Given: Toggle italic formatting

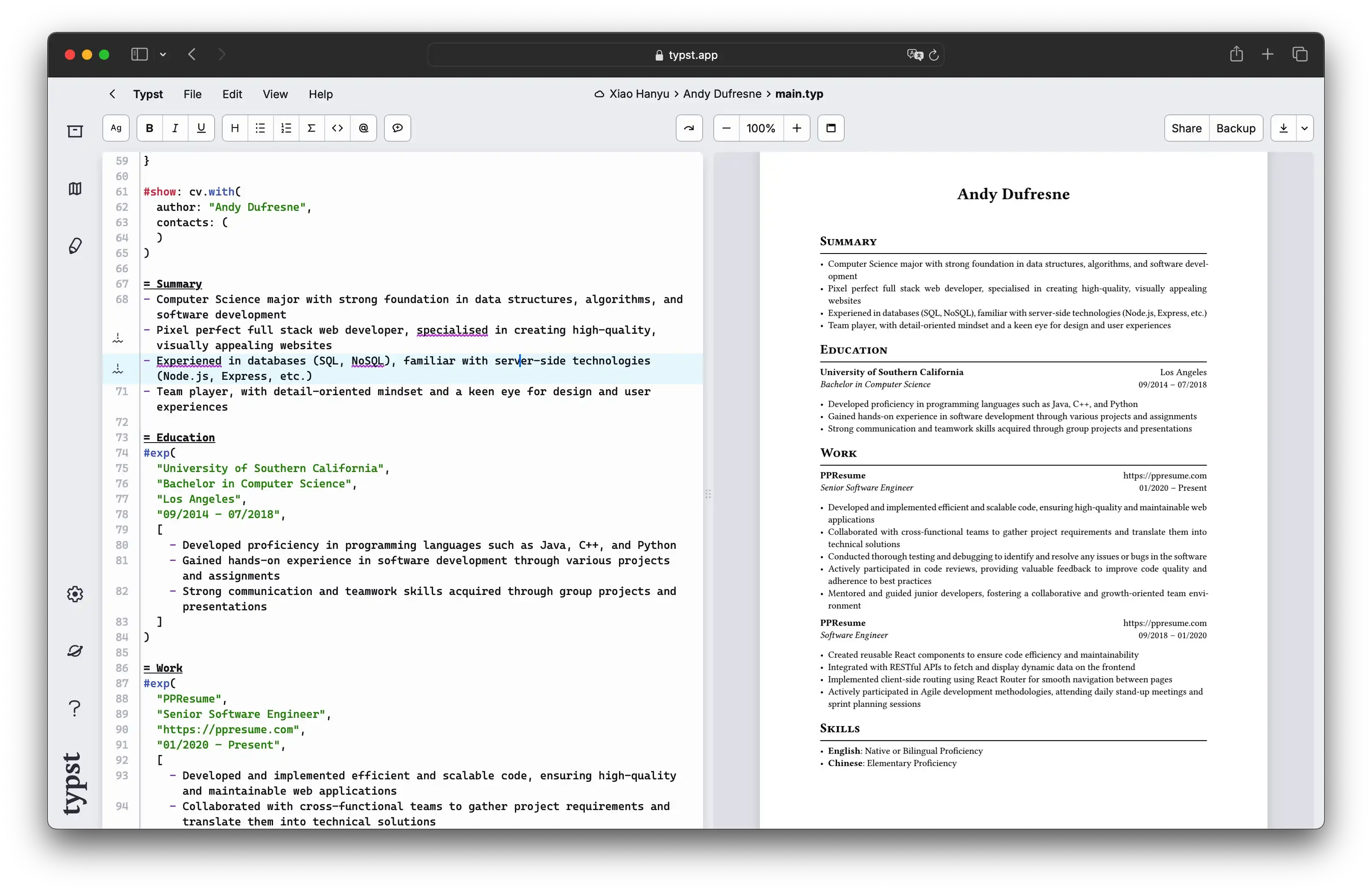Looking at the screenshot, I should click(x=175, y=128).
